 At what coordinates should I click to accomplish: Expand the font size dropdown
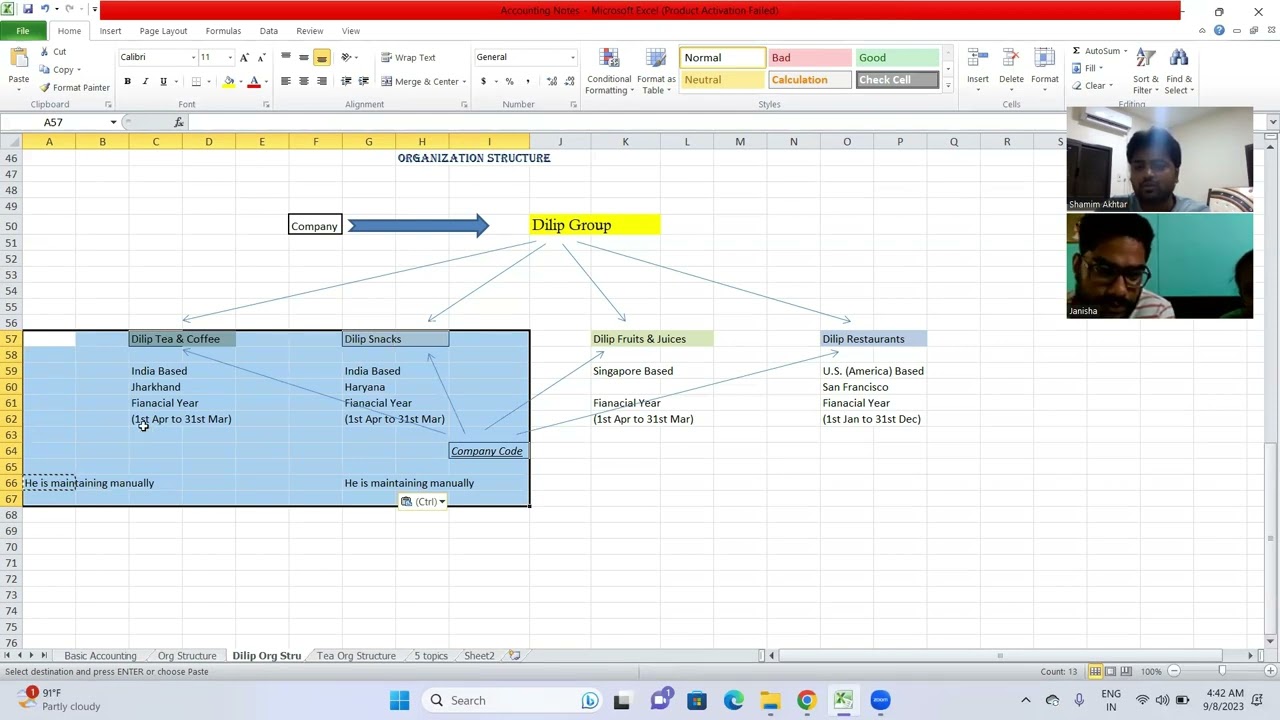pos(230,57)
